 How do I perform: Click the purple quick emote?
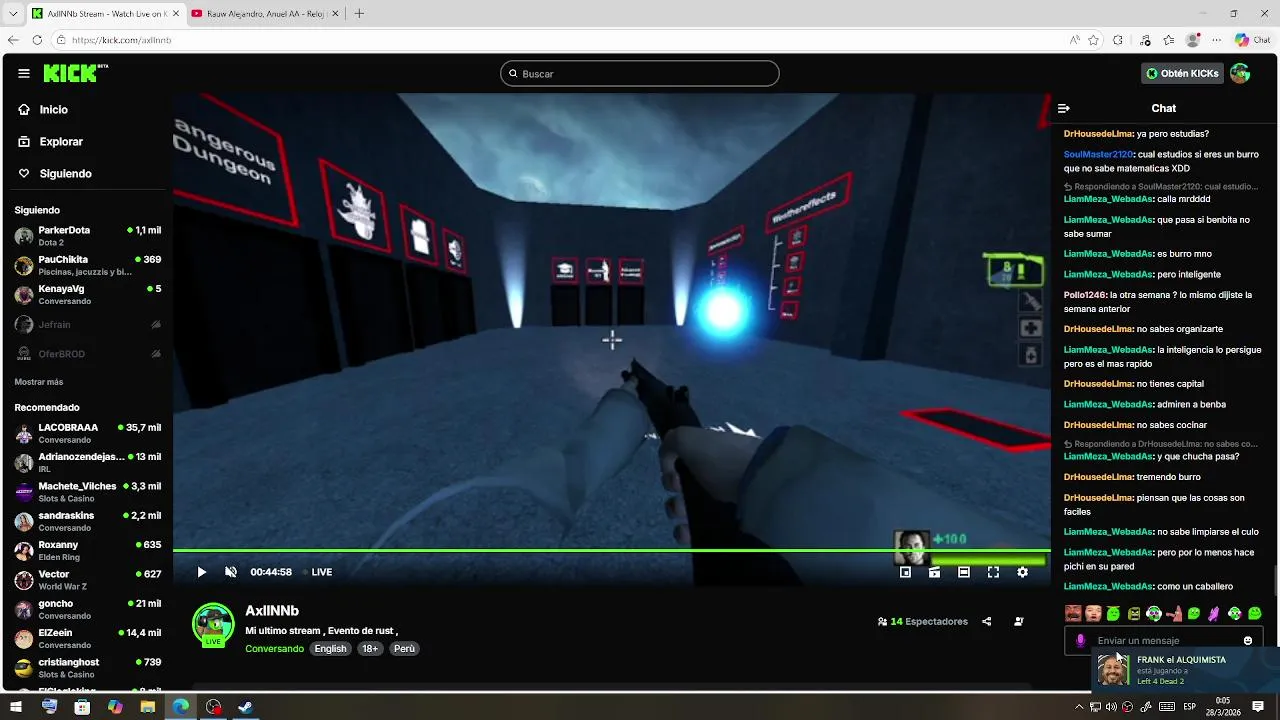(1214, 613)
